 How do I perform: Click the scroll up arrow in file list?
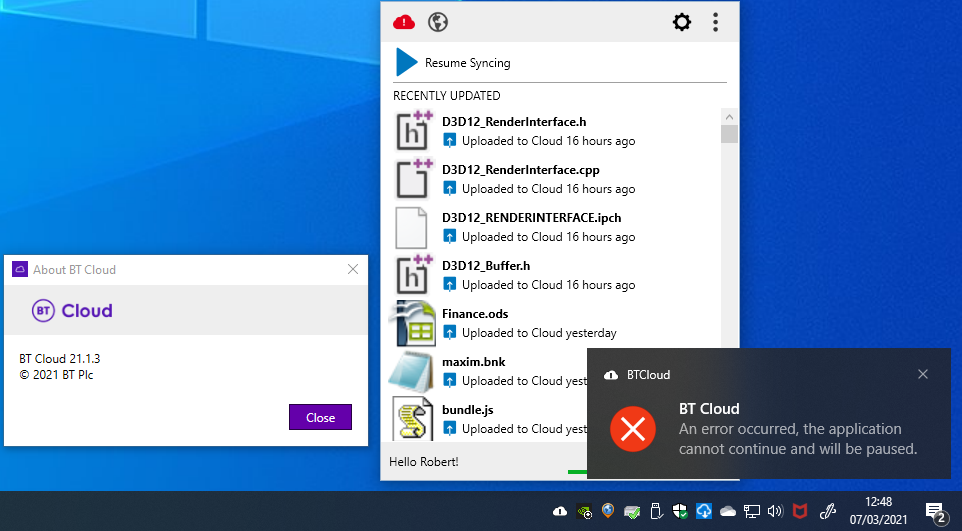(729, 114)
